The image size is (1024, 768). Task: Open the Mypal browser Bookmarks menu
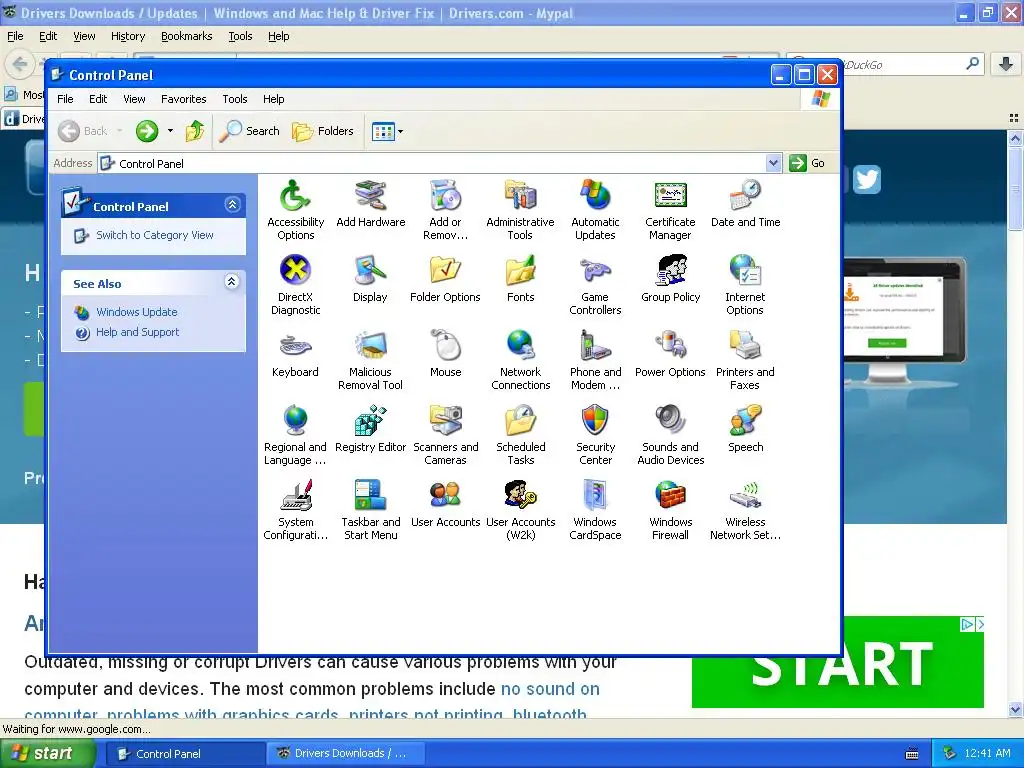click(187, 37)
